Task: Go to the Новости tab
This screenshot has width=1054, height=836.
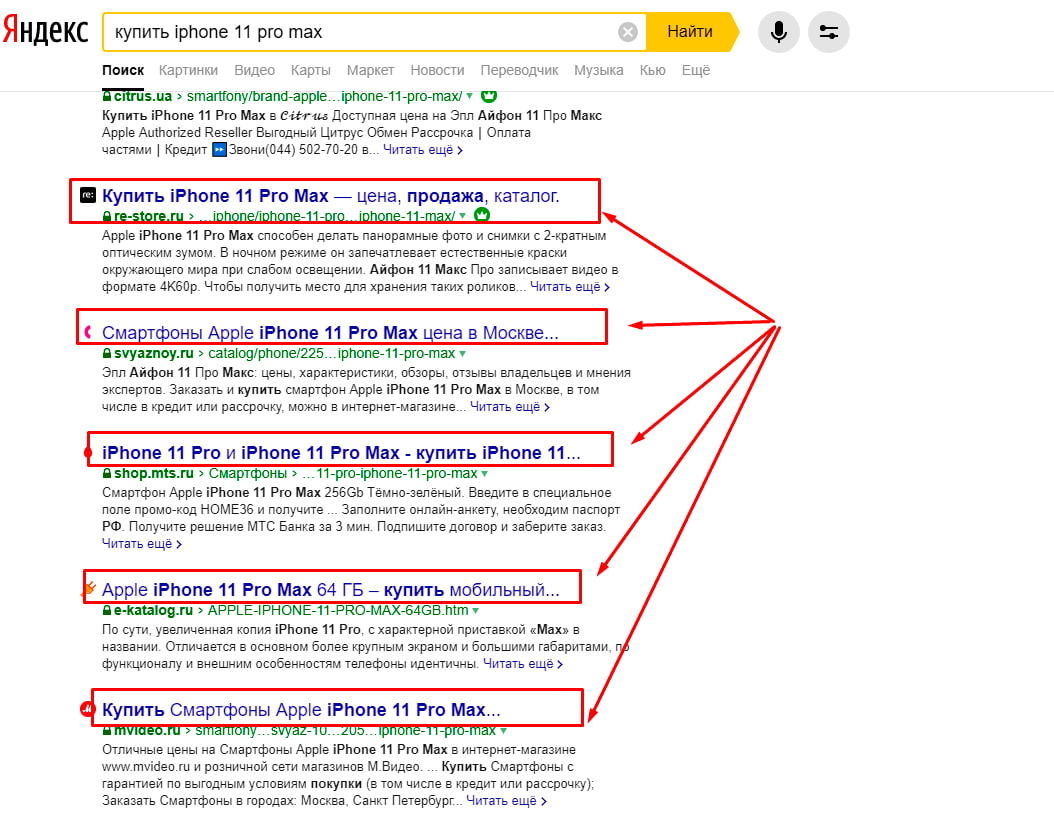Action: coord(437,70)
